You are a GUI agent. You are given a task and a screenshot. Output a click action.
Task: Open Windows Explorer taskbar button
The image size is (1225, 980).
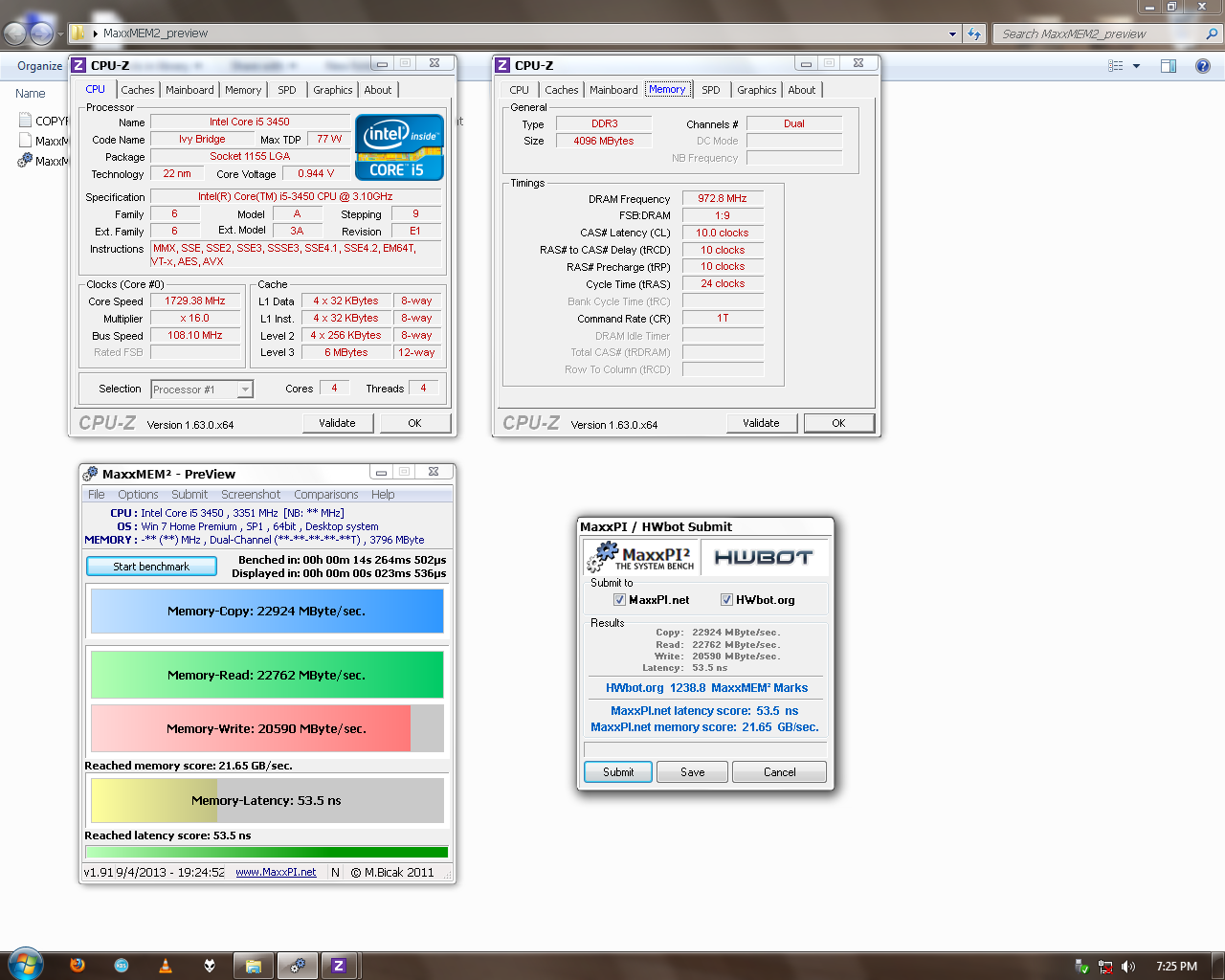click(254, 966)
